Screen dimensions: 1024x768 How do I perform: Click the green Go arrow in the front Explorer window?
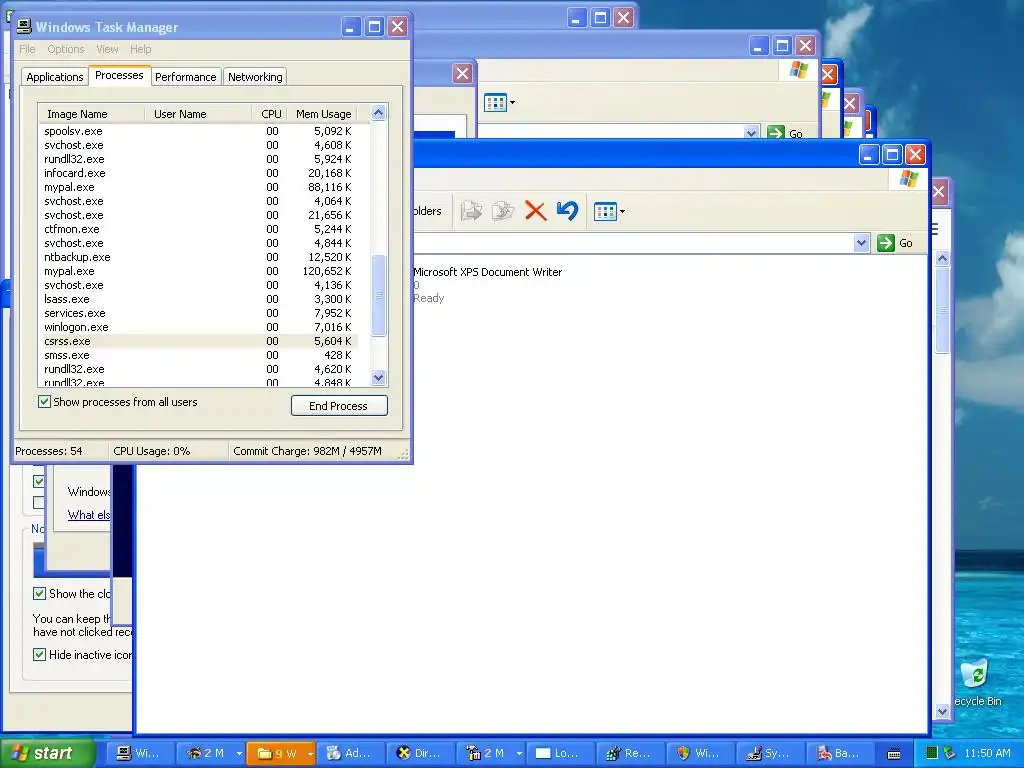886,243
